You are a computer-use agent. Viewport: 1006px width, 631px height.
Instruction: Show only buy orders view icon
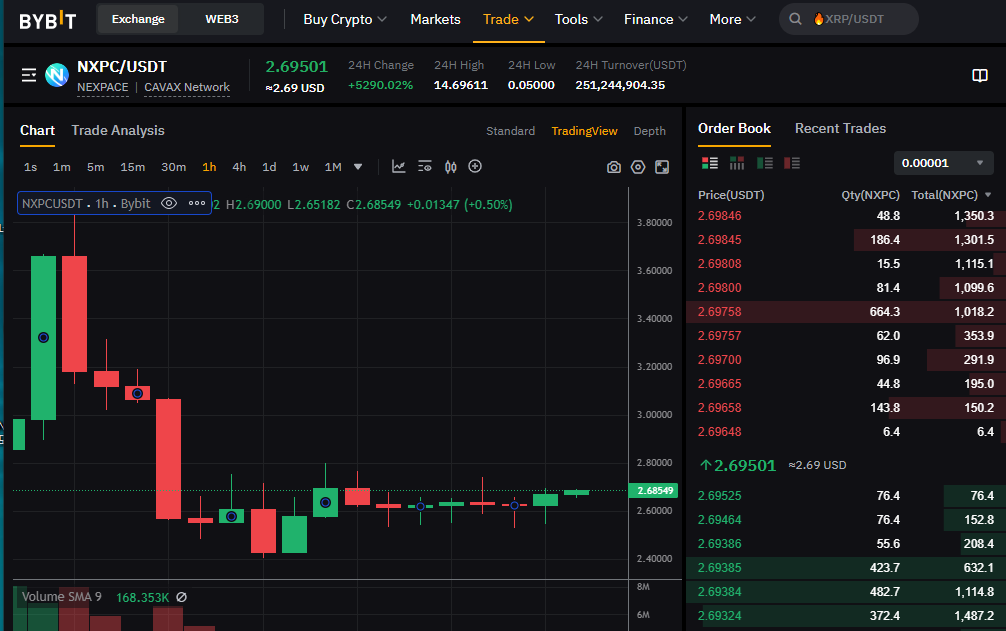click(765, 163)
